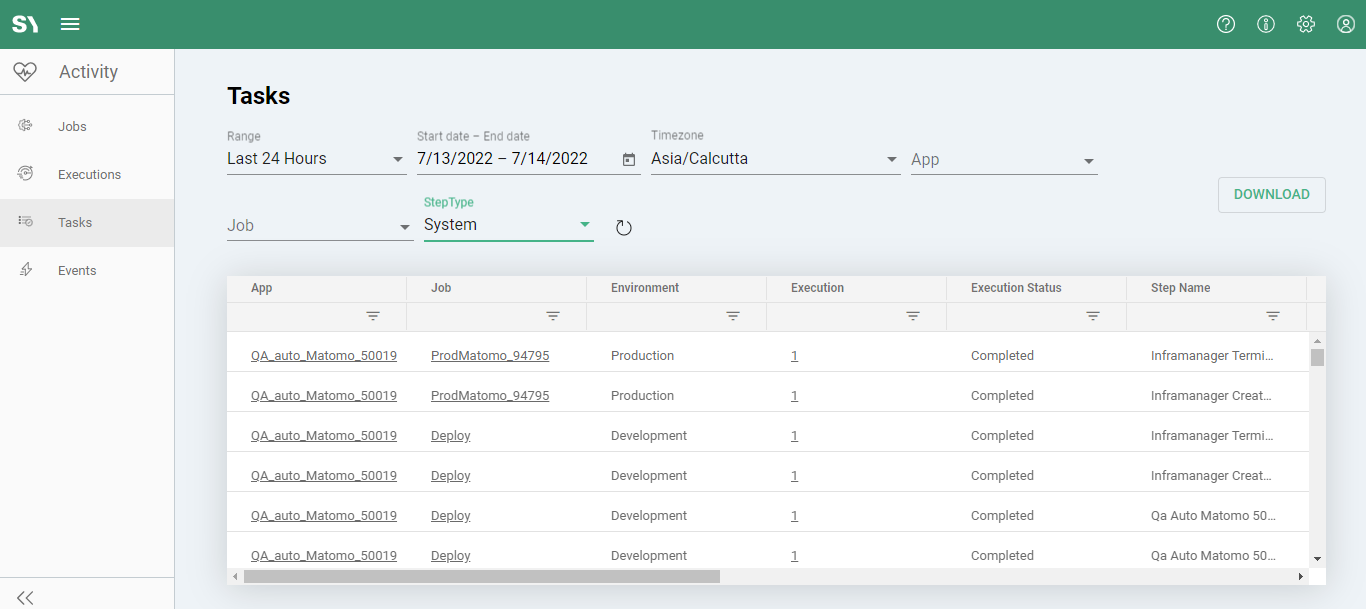Click the refresh icon beside StepType
Image resolution: width=1366 pixels, height=609 pixels.
click(x=624, y=228)
